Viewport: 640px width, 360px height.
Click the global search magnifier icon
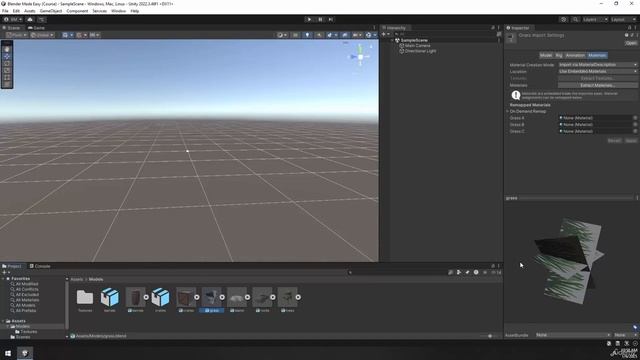(x=575, y=19)
